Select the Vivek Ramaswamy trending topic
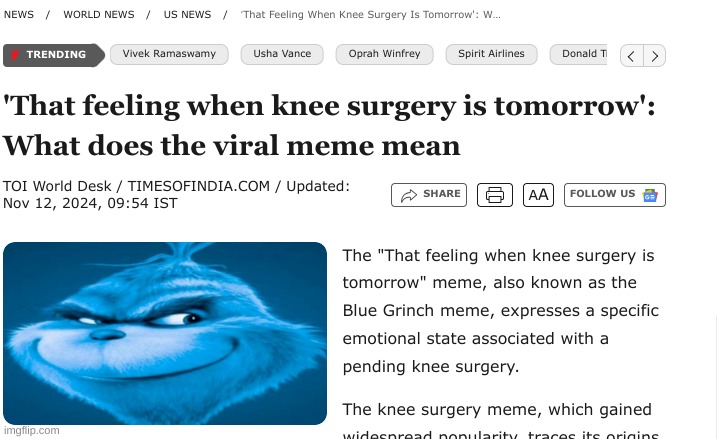Screen dimensions: 717x439 click(x=169, y=54)
